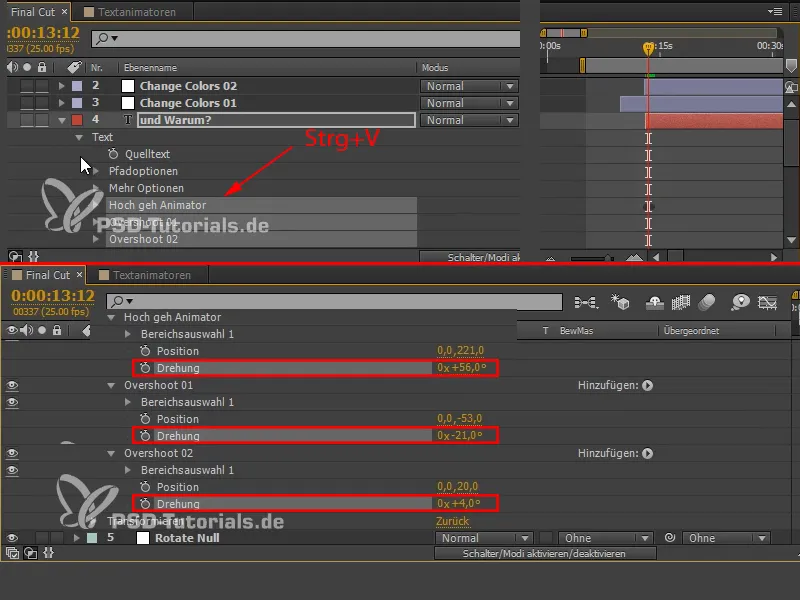Viewport: 800px width, 600px height.
Task: Click stopwatch for Overshoot 01 Drehung
Action: 145,436
